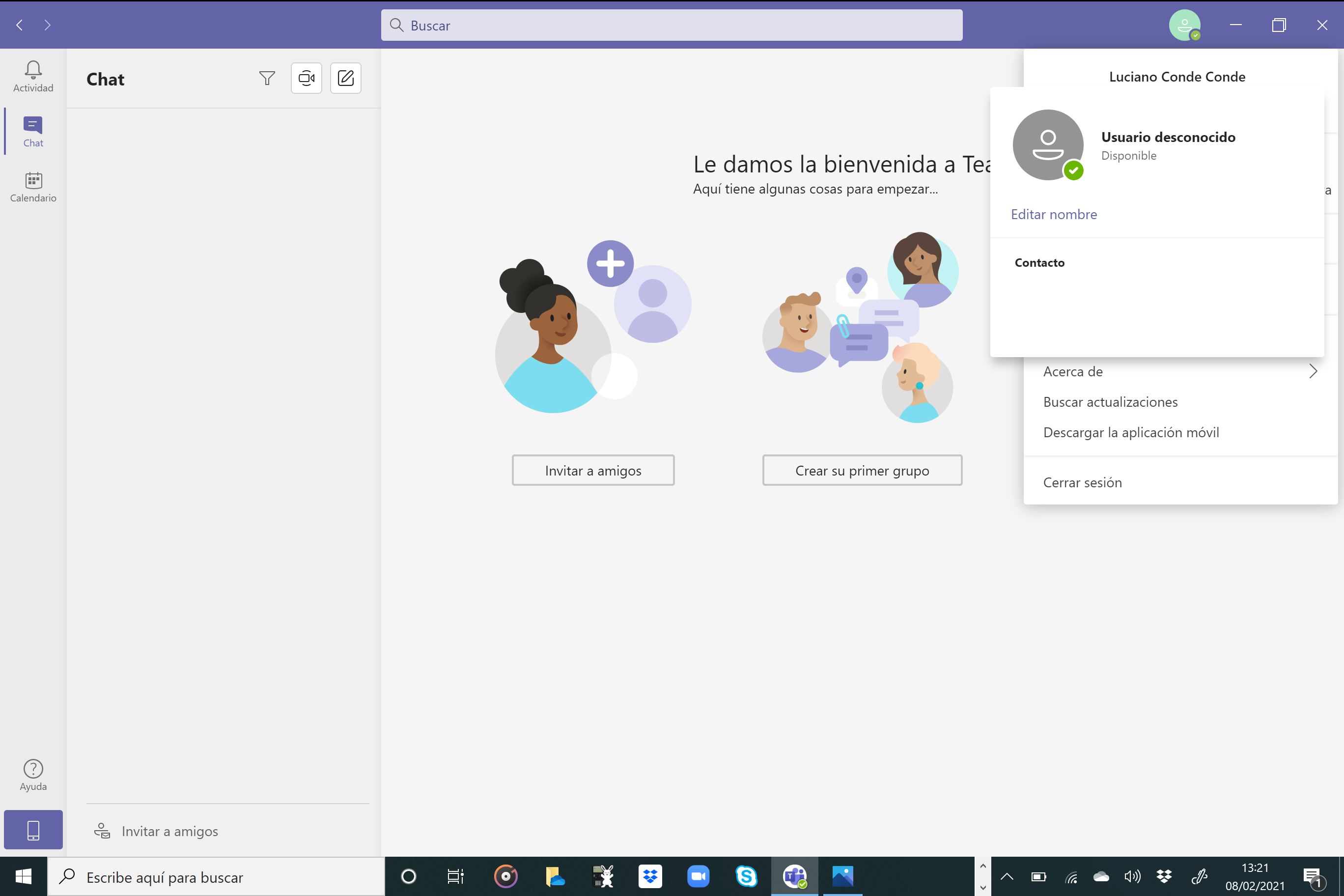The width and height of the screenshot is (1344, 896).
Task: Click the back navigation arrow
Action: point(19,25)
